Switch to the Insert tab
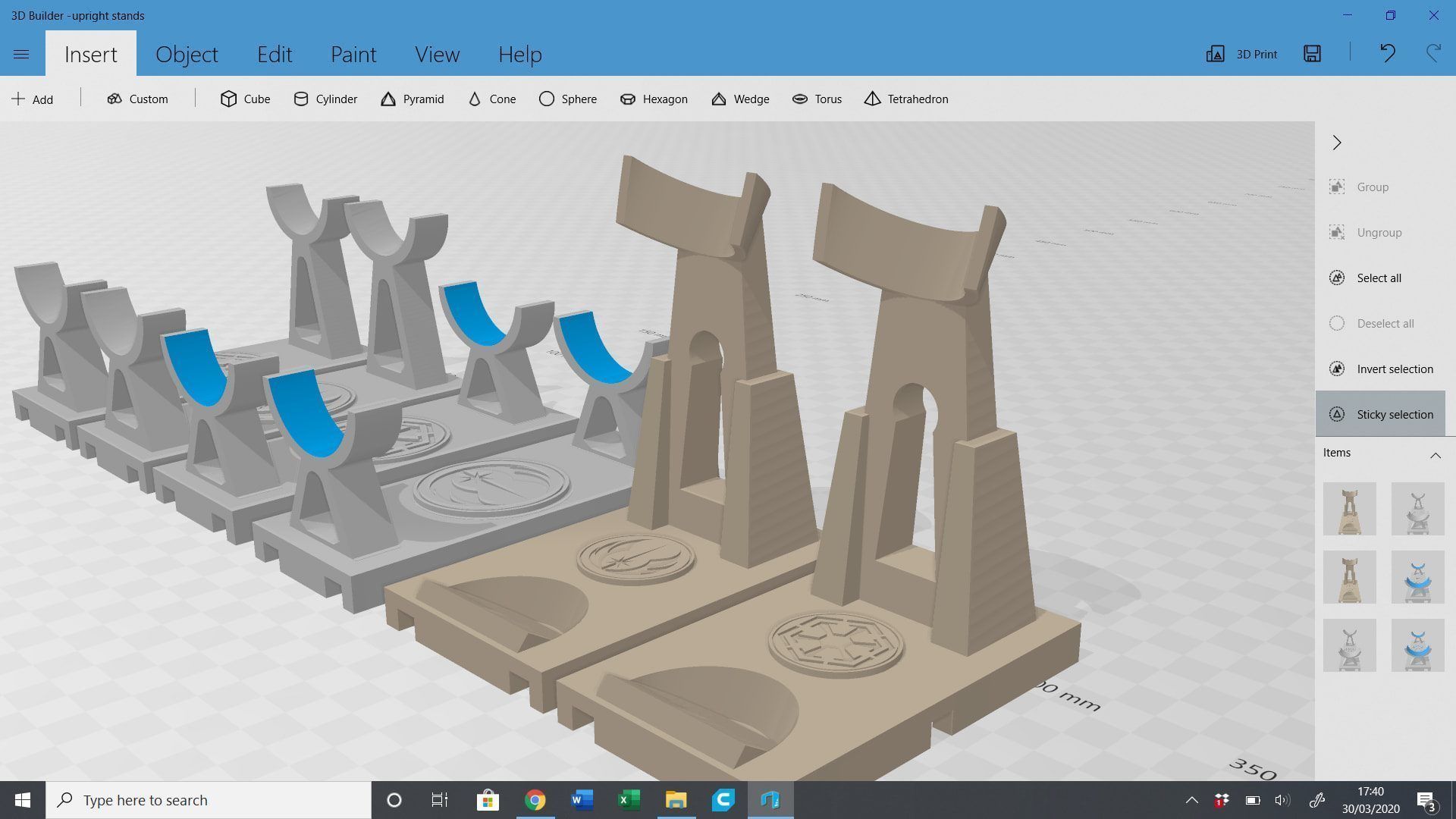 (x=90, y=54)
